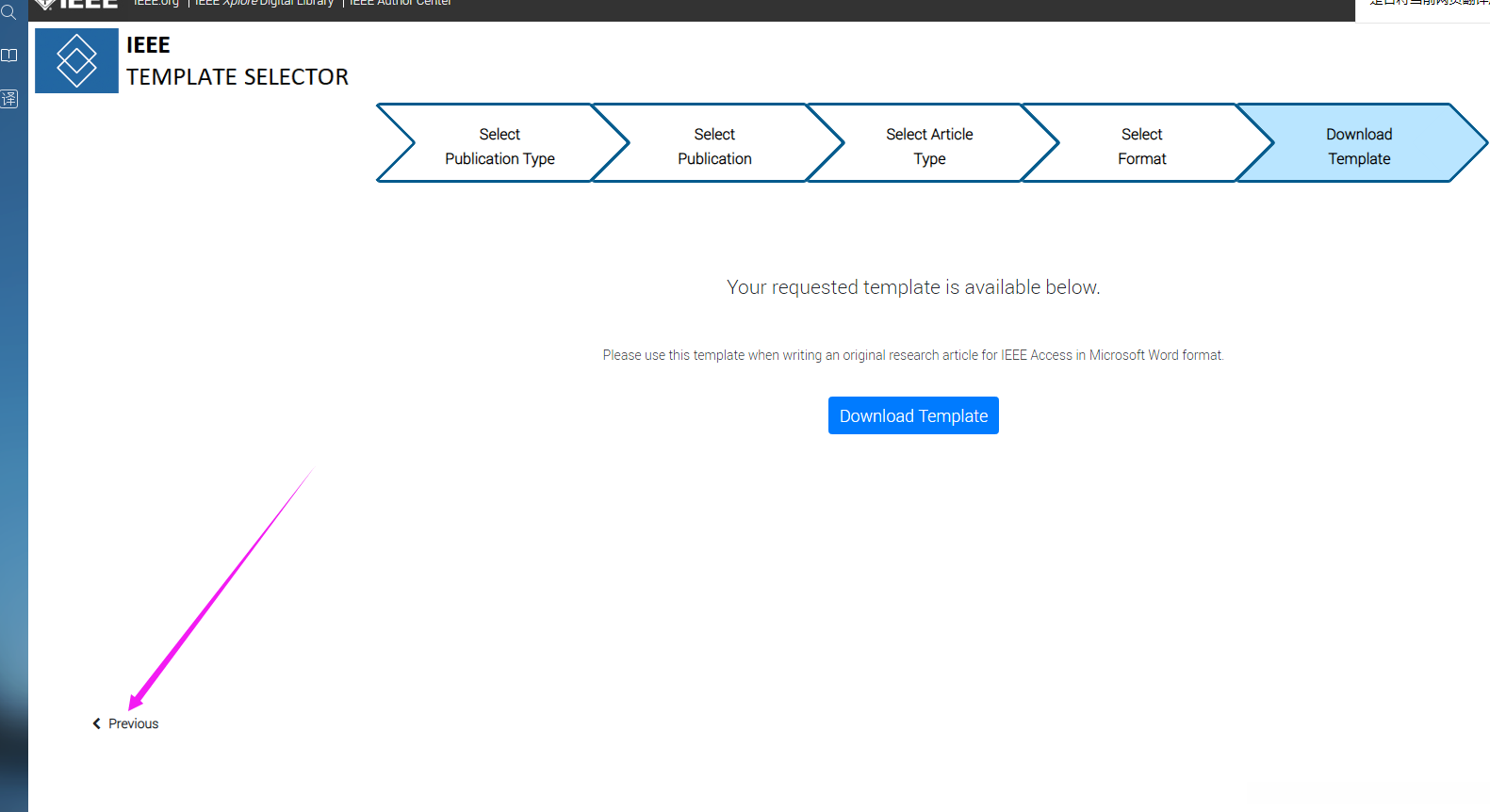1490x812 pixels.
Task: Click the chevron arrow beside Previous
Action: [x=96, y=723]
